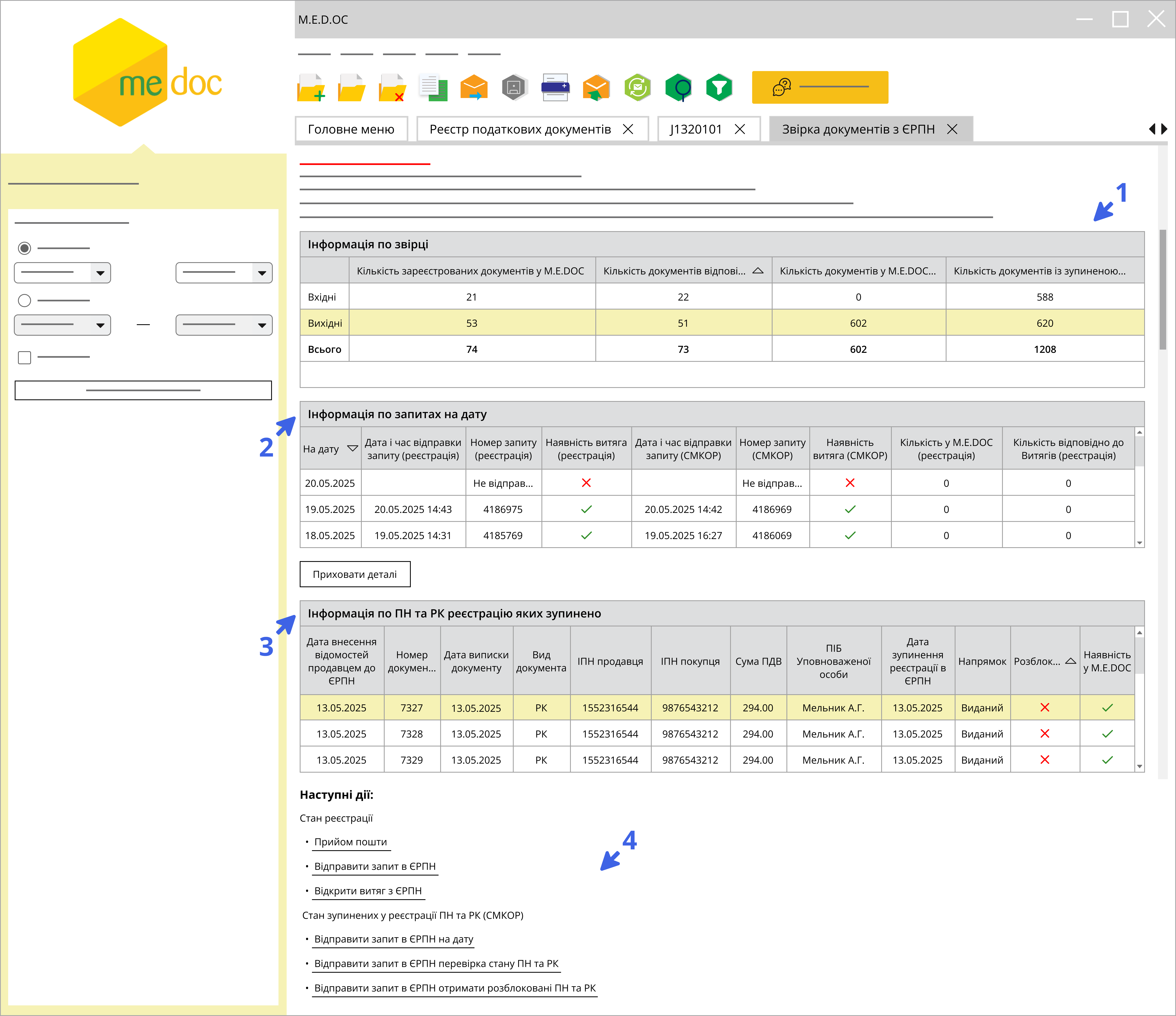Select the Вихідні row label
Viewport: 1176px width, 1016px height.
click(x=325, y=323)
